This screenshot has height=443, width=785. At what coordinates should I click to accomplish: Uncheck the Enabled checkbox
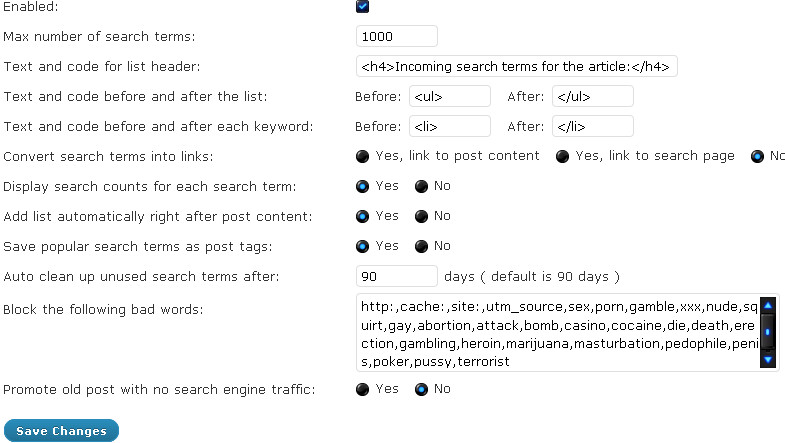pos(362,7)
